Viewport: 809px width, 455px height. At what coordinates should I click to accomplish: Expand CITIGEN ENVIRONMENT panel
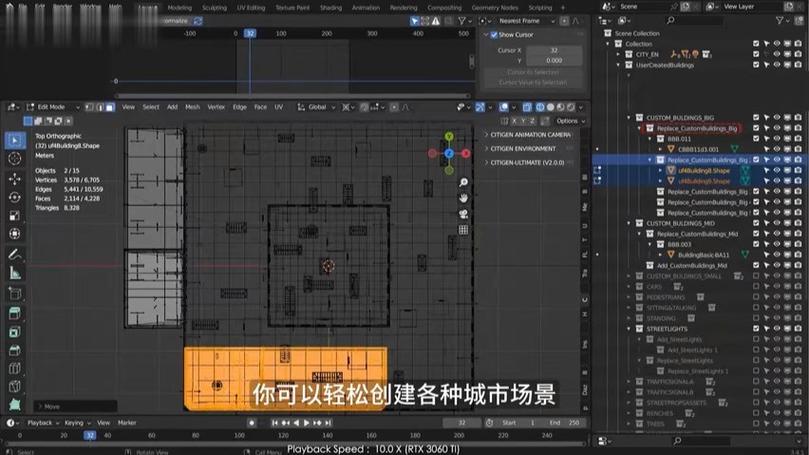tap(530, 149)
